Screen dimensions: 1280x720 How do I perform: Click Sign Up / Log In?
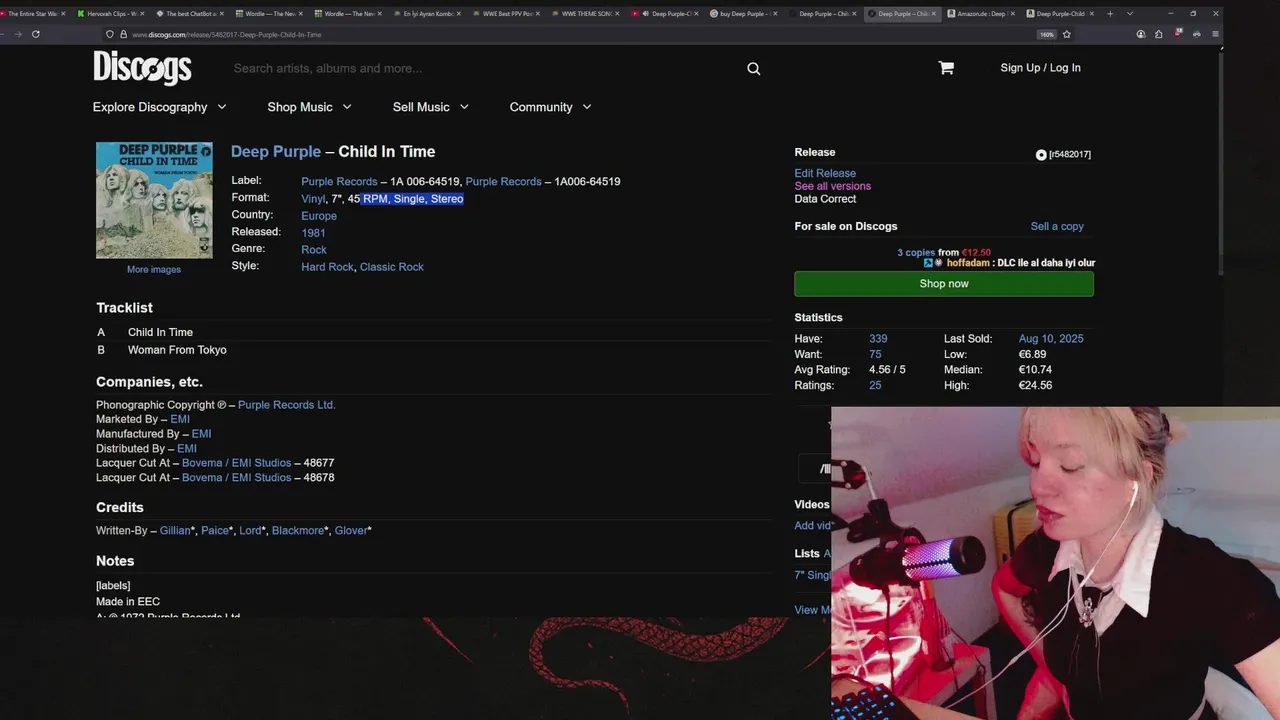coord(1040,68)
